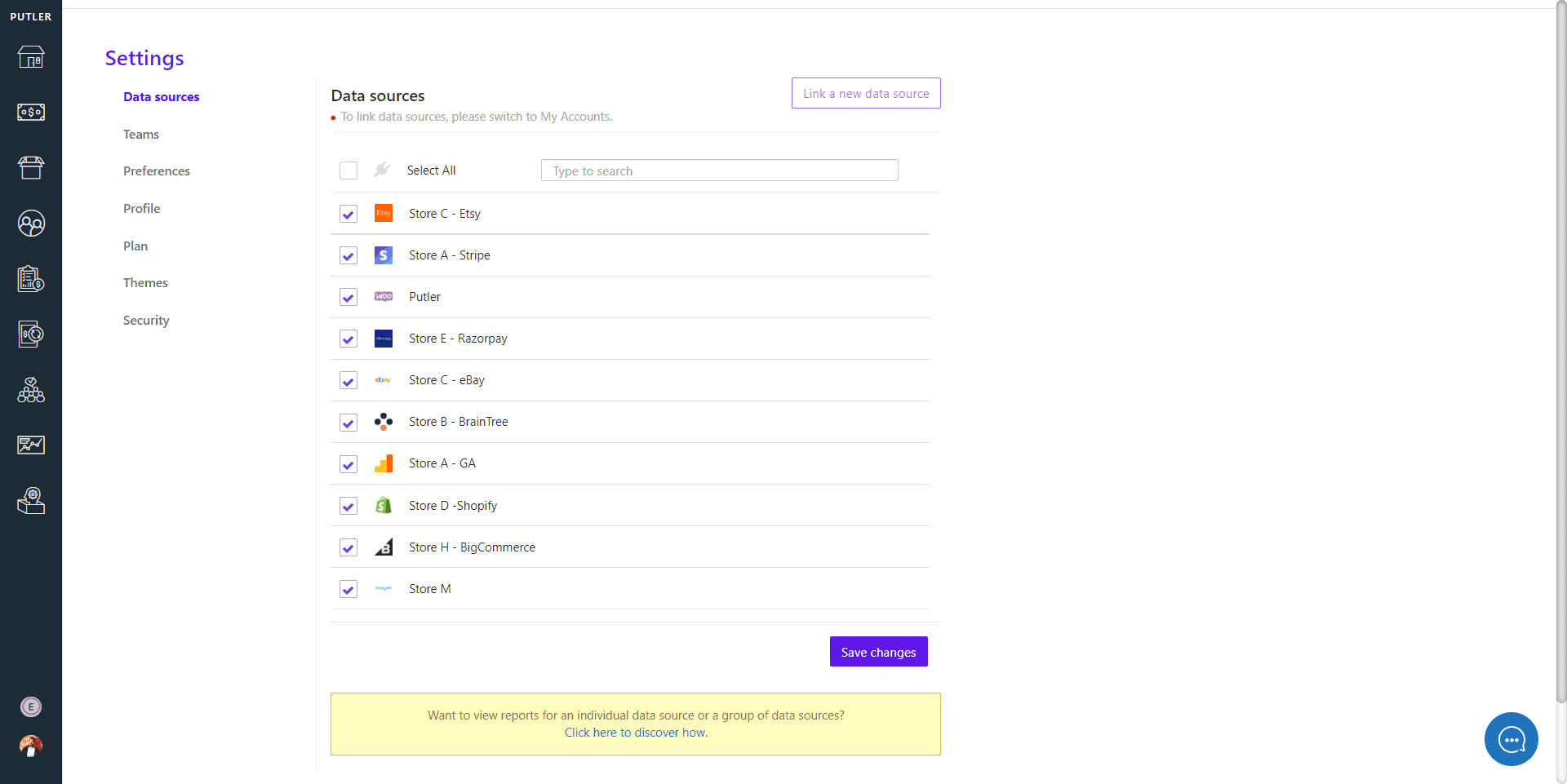Image resolution: width=1567 pixels, height=784 pixels.
Task: Click the Save changes button
Action: (878, 652)
